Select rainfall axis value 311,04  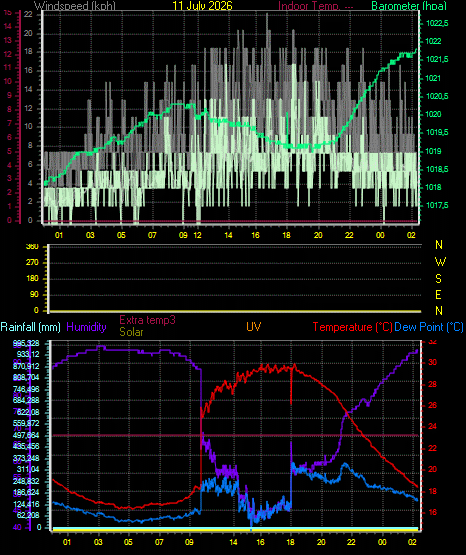coord(28,469)
